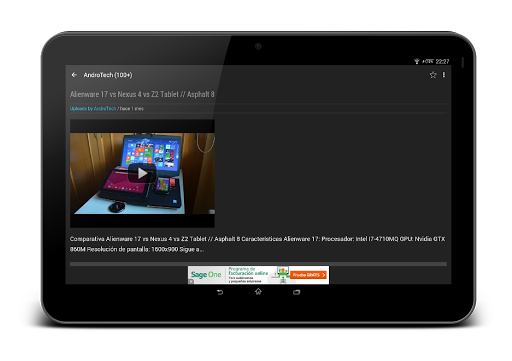
Task: Dismiss the ad with its small corner icon
Action: click(191, 282)
